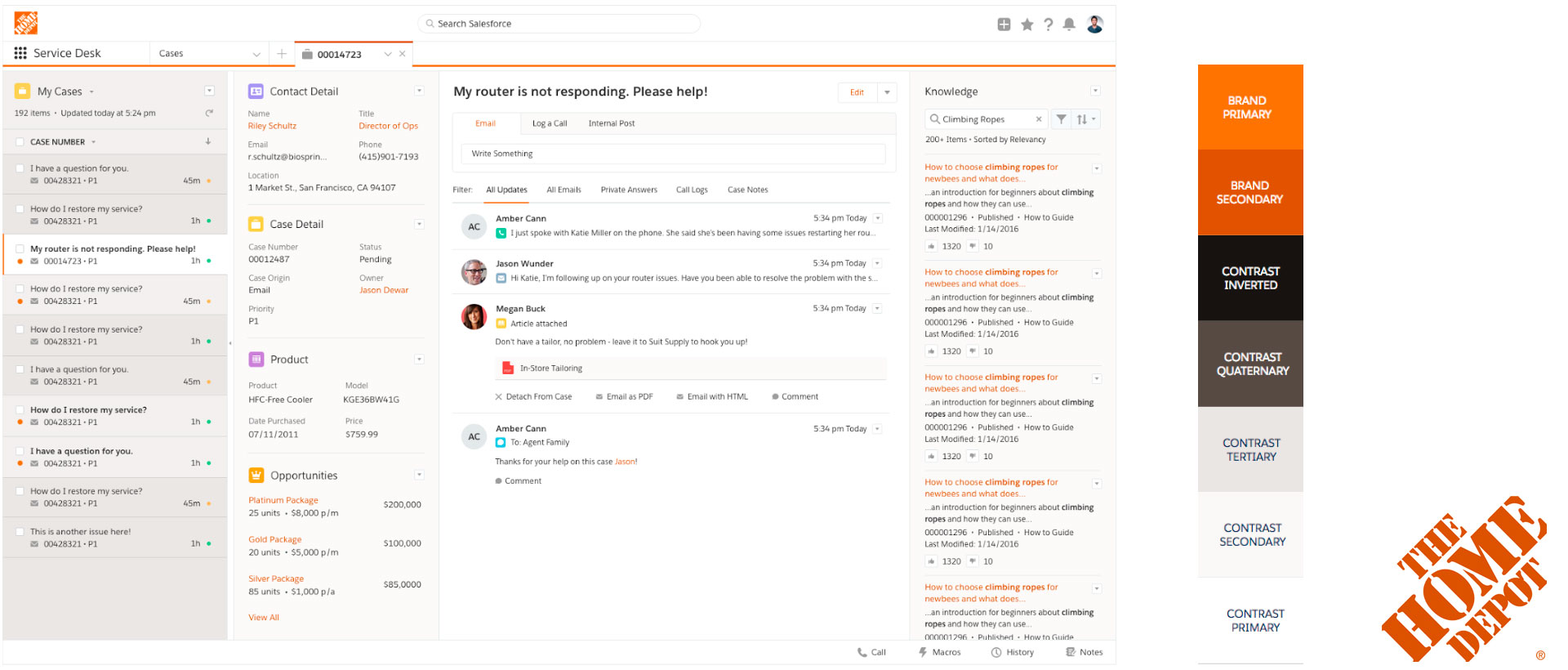Expand the Cases navigation dropdown

(x=256, y=54)
